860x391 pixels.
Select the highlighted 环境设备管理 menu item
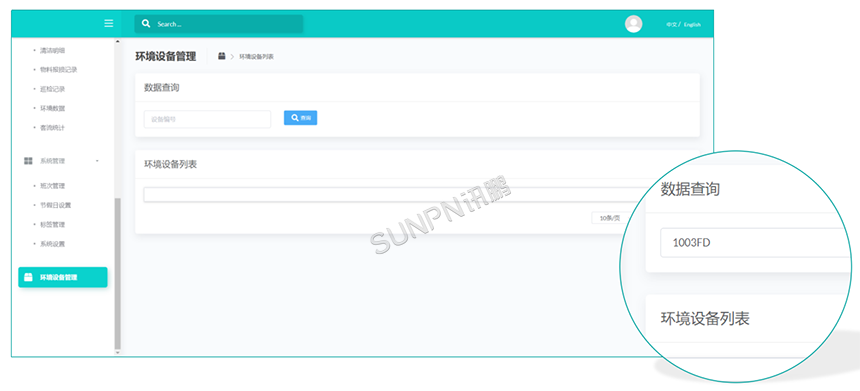click(63, 277)
